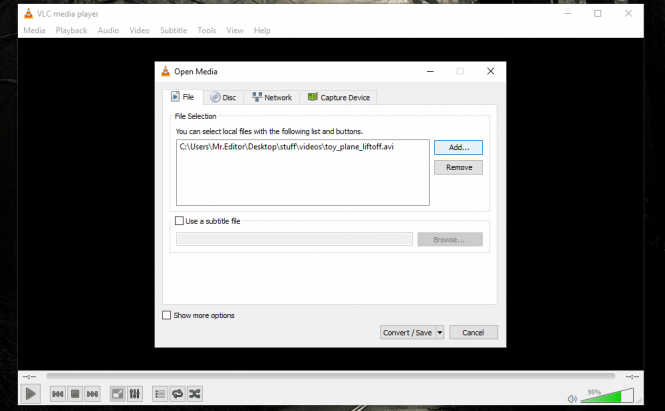The image size is (665, 411).
Task: Open extended settings equalizer icon
Action: (x=135, y=394)
